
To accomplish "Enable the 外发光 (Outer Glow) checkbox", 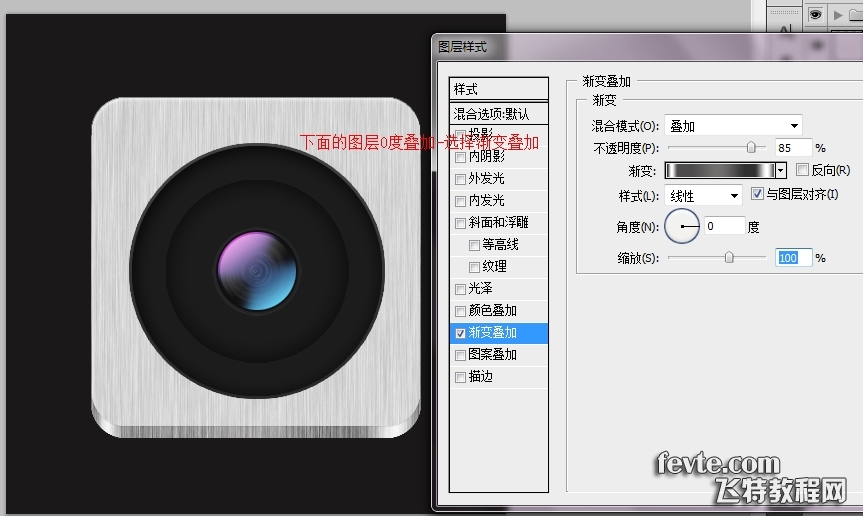I will [x=460, y=179].
